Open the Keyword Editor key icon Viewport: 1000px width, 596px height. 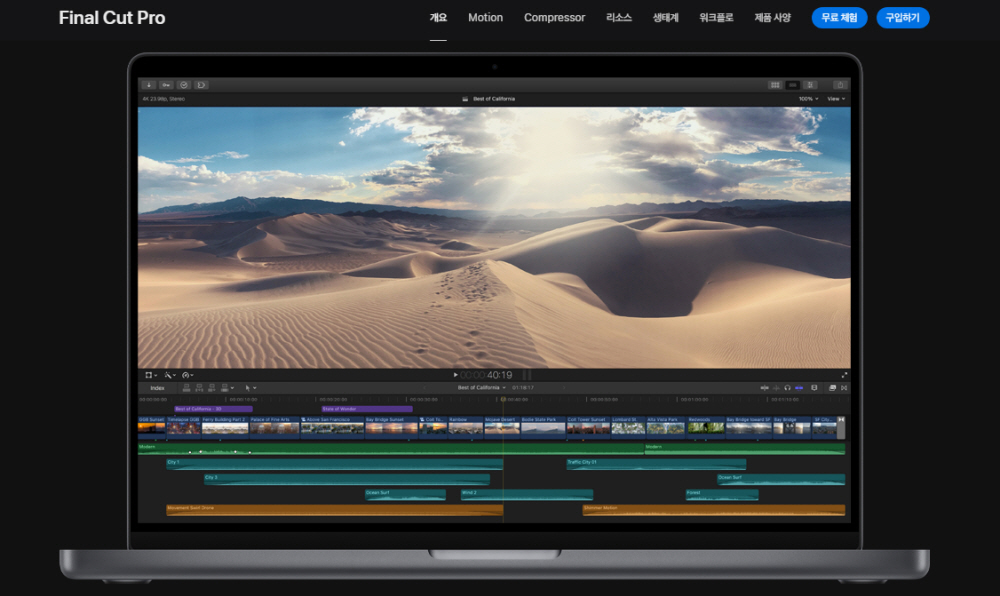pos(166,85)
